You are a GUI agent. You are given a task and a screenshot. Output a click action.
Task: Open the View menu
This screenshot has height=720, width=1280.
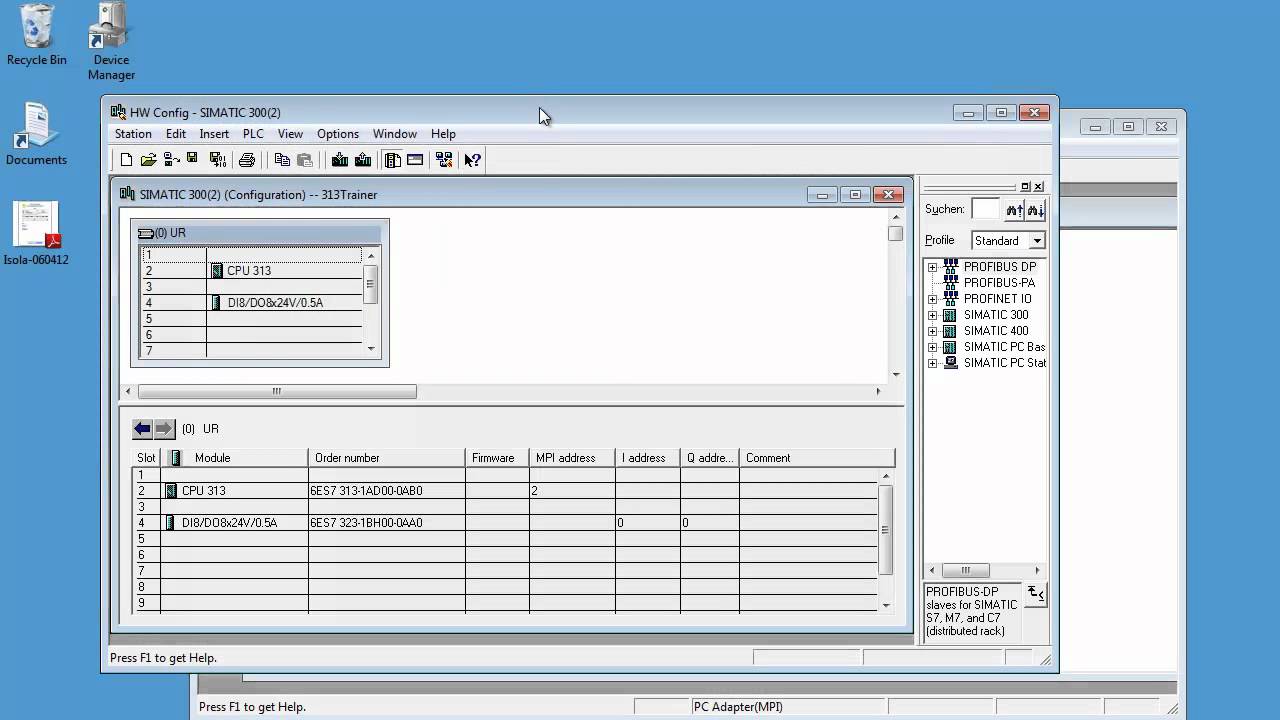click(290, 134)
